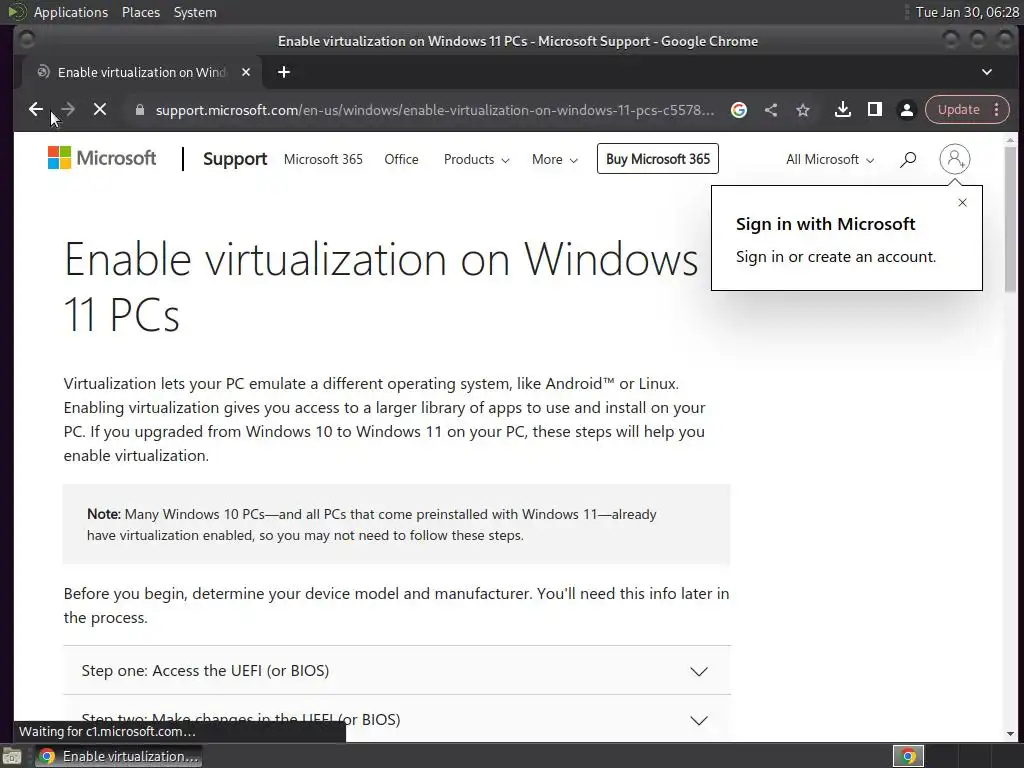Click the Chrome Update button

coord(958,110)
